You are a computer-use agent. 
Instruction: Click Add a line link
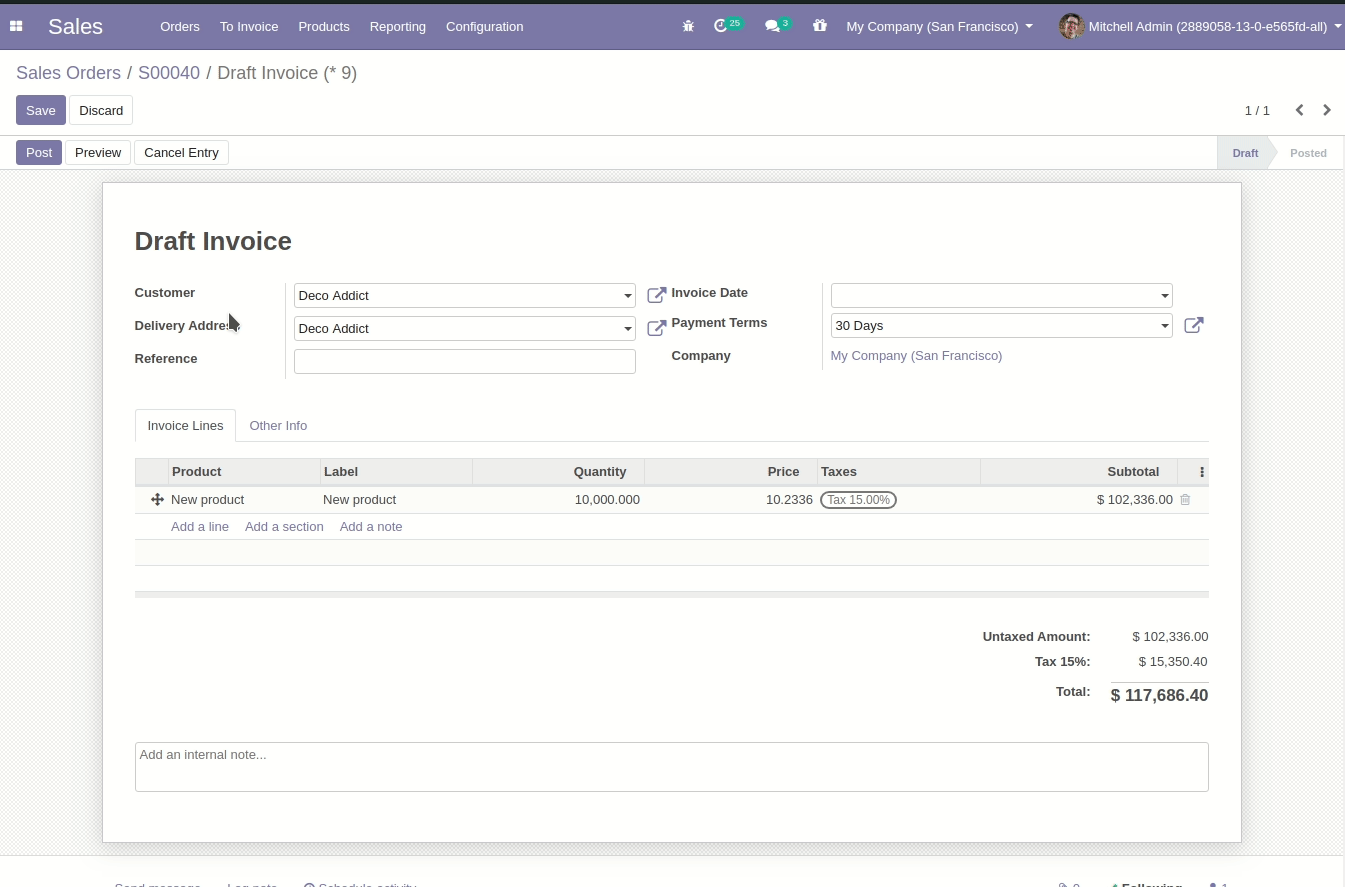200,526
